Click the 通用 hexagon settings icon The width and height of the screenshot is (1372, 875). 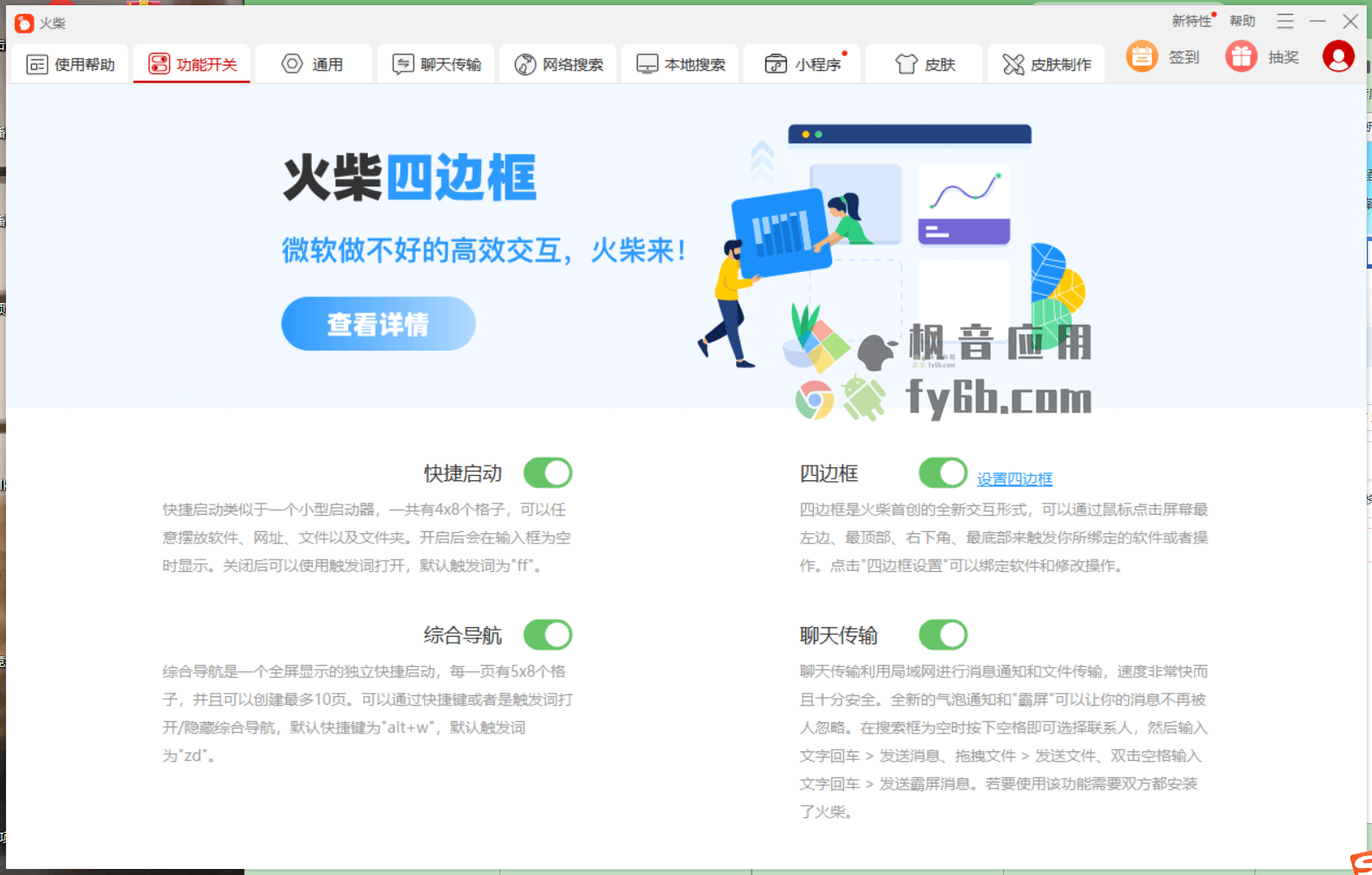click(293, 64)
